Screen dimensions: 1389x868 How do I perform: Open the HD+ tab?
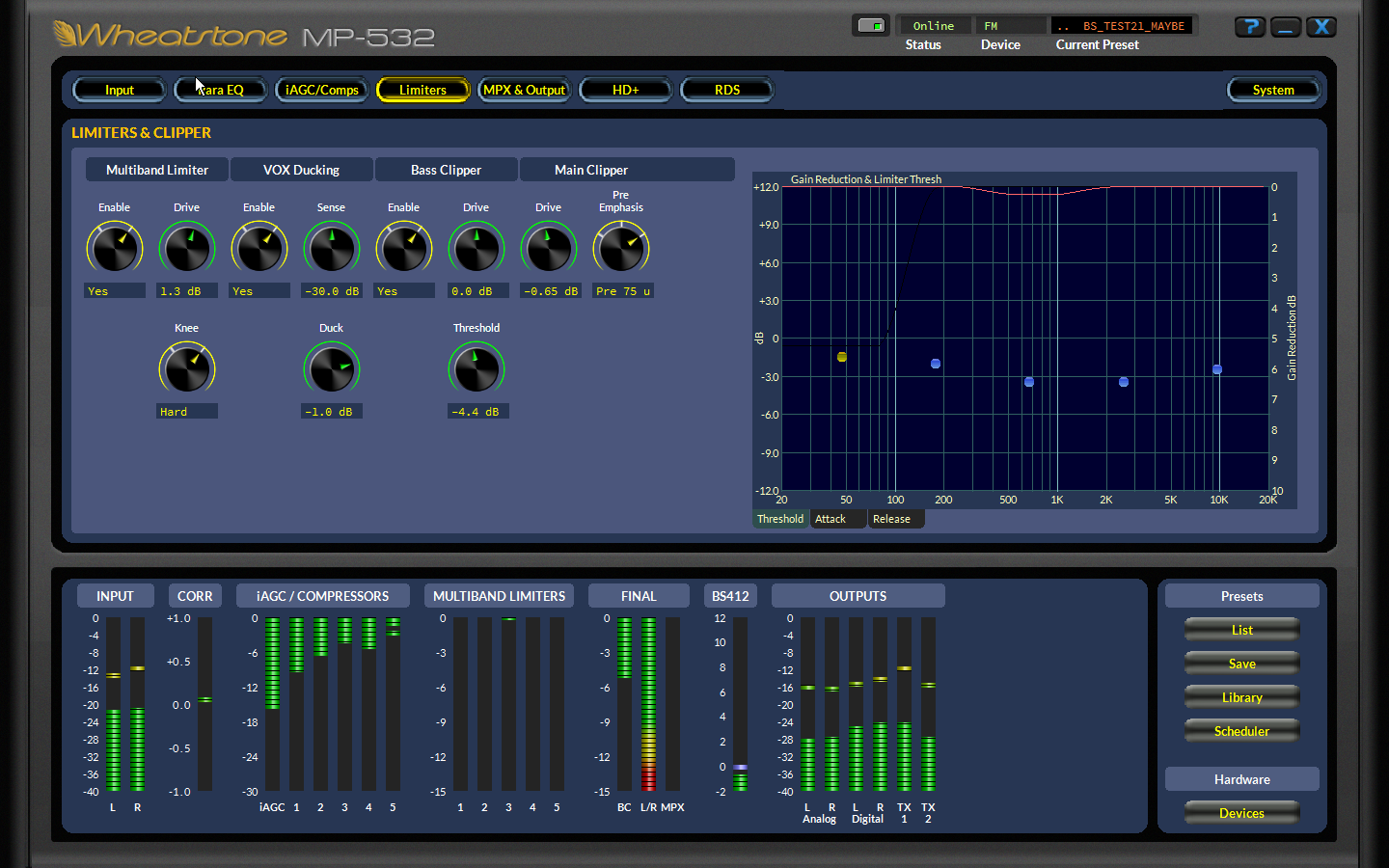(626, 90)
